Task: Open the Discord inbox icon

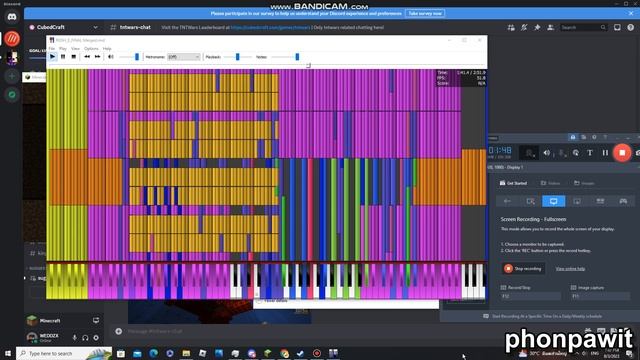Action: (x=617, y=27)
